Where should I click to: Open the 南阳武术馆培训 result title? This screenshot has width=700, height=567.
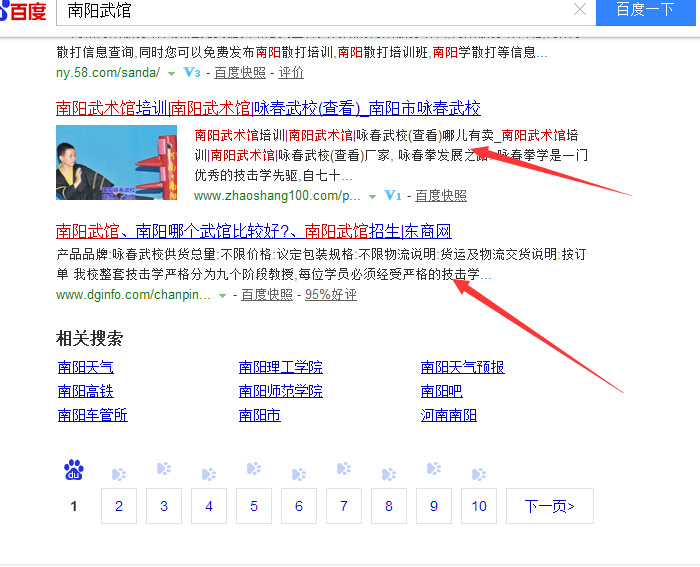click(x=268, y=108)
